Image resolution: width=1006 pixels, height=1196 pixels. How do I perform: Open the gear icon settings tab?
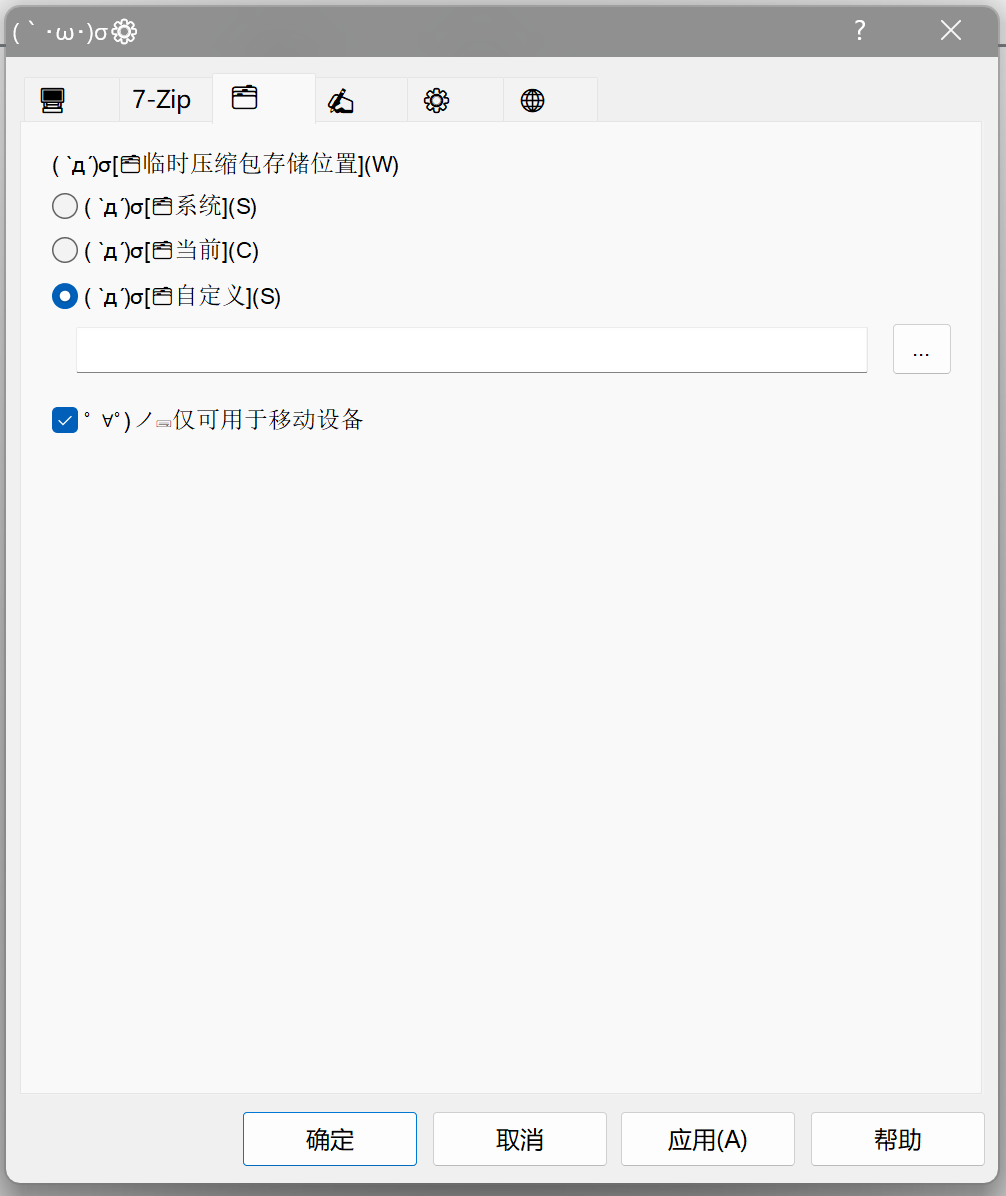click(x=455, y=100)
